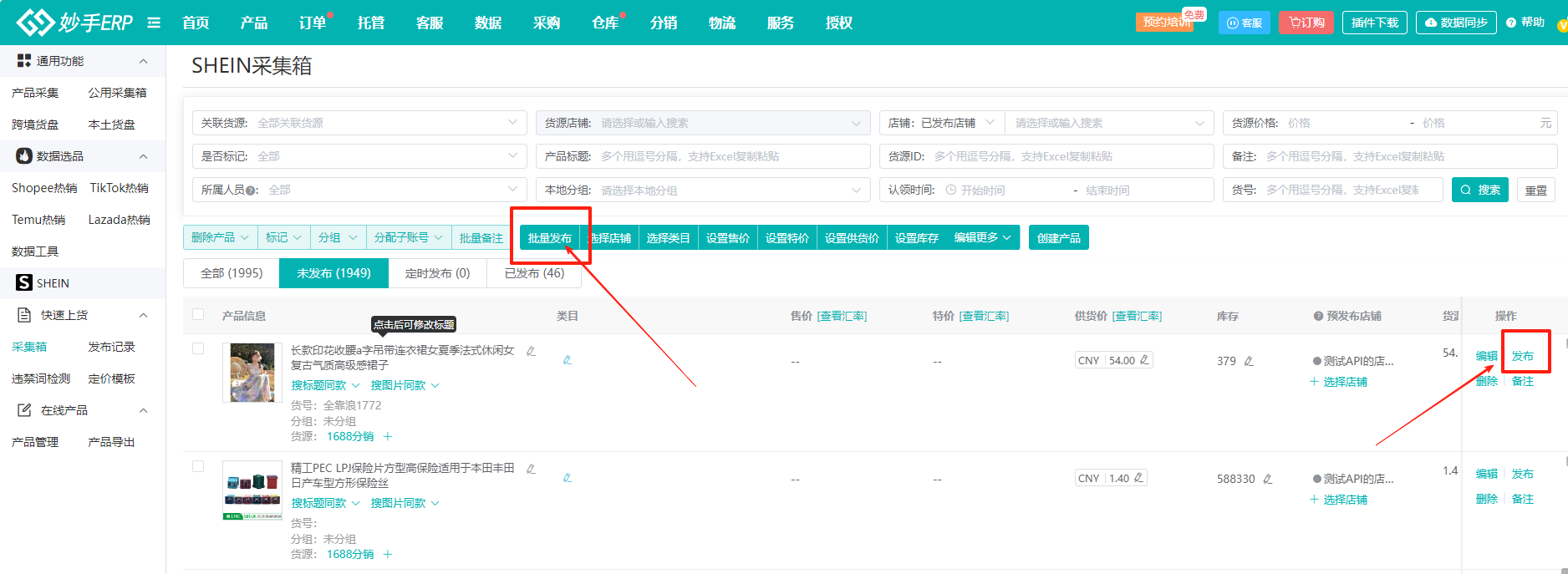Expand the 分配子账号 dropdown button
1568x574 pixels.
coord(409,238)
